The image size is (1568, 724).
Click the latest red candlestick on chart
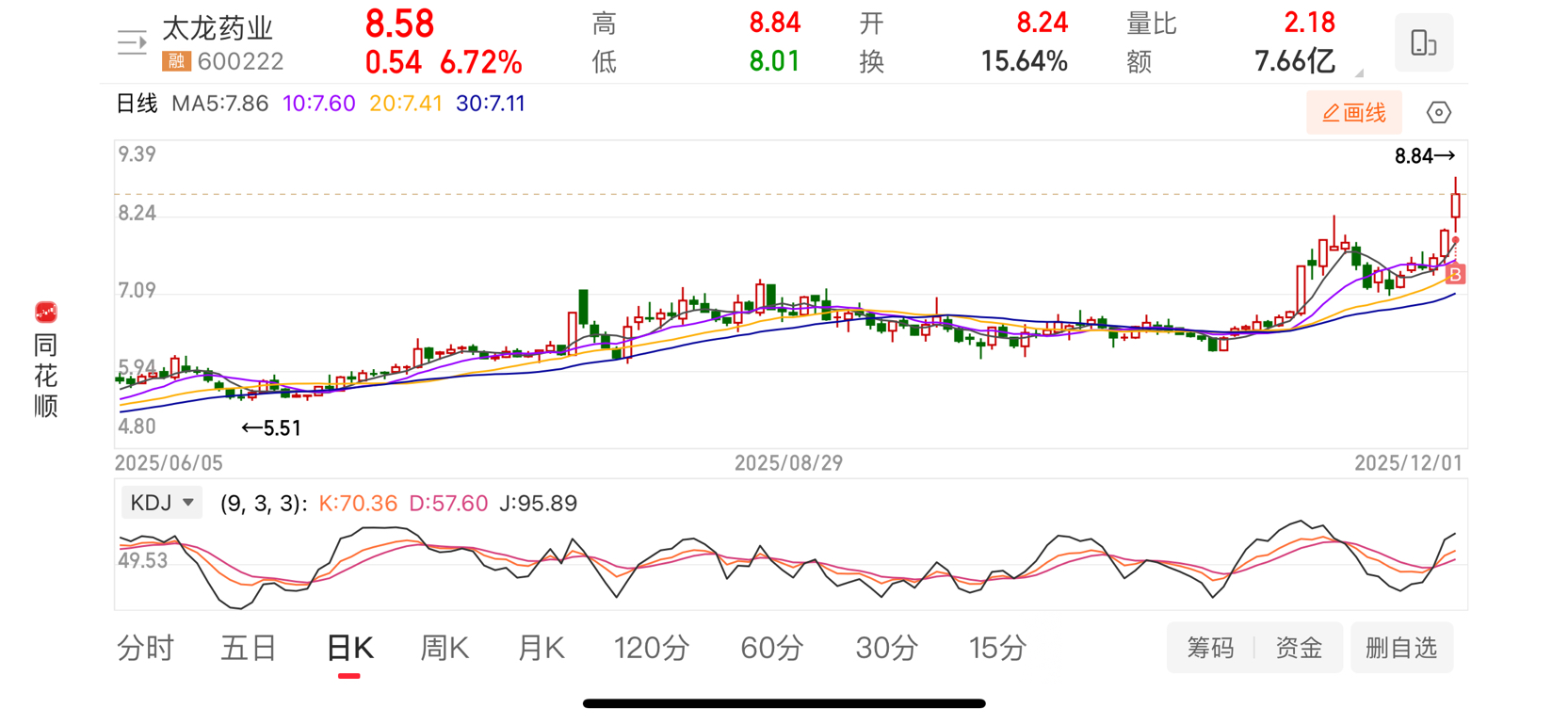tap(1455, 204)
